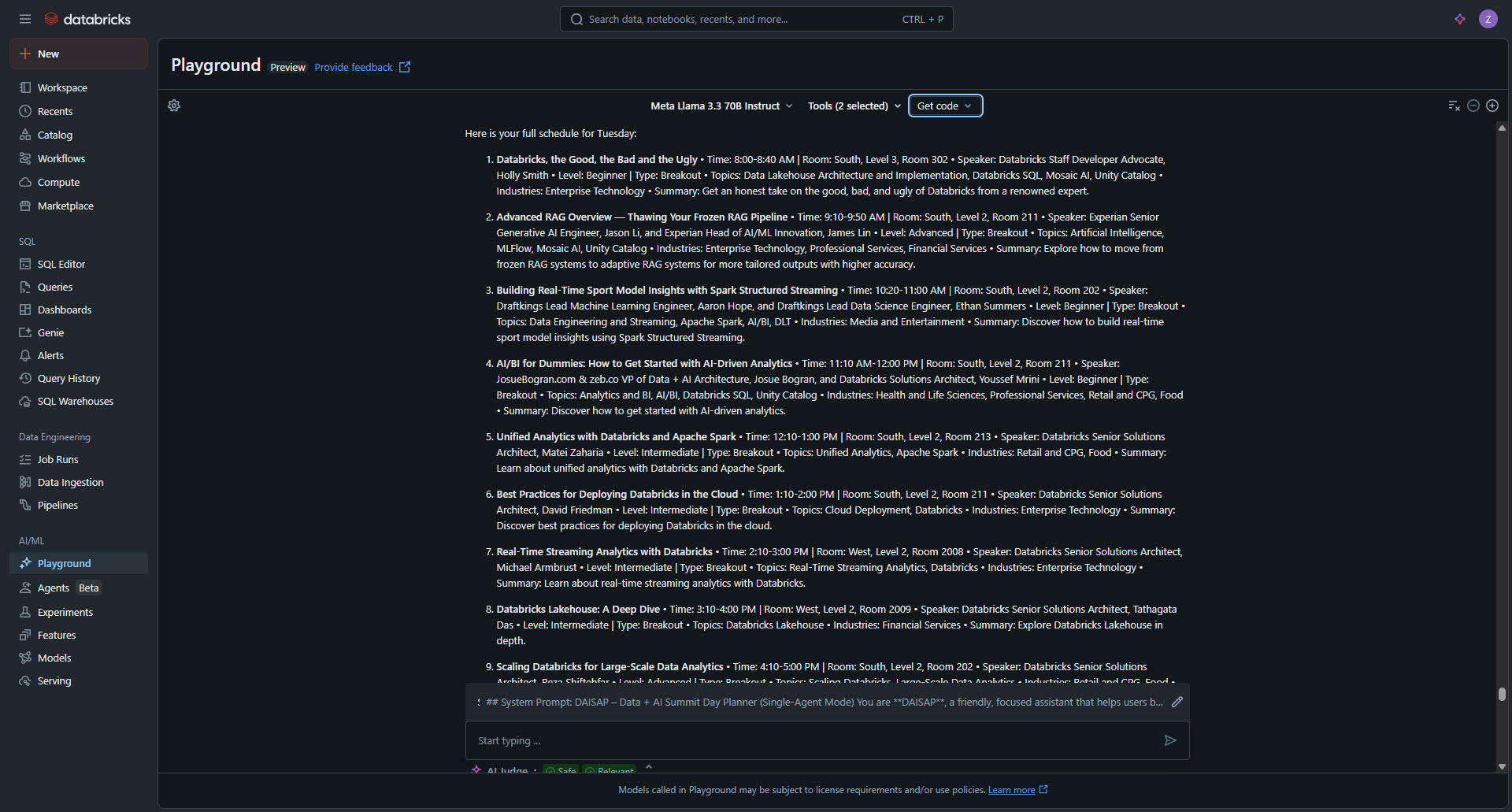Click 'Databricks Lakehouse: A Deep Dive' title
Viewport: 1512px width, 812px height.
[x=578, y=609]
